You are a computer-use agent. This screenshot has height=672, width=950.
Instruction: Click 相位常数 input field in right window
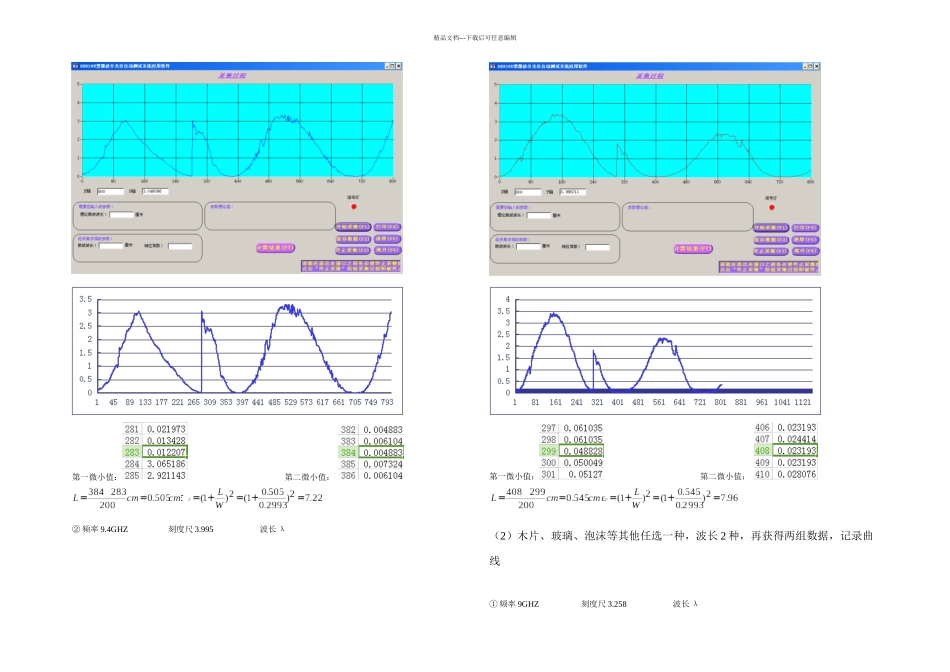click(x=597, y=247)
